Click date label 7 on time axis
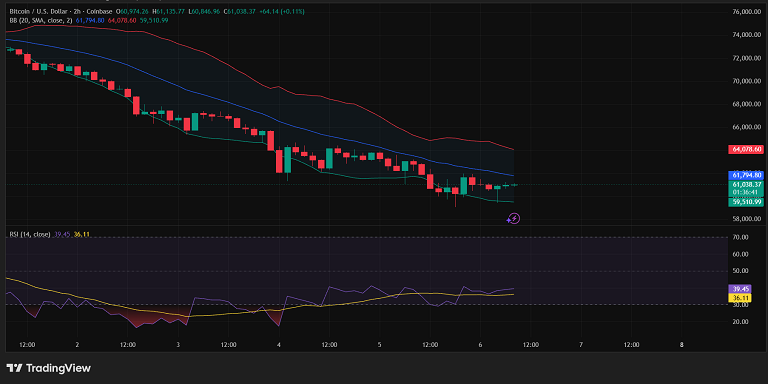Viewport: 768px width, 384px height. click(581, 345)
